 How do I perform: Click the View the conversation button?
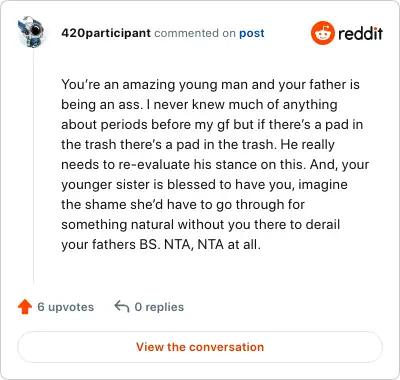(200, 347)
